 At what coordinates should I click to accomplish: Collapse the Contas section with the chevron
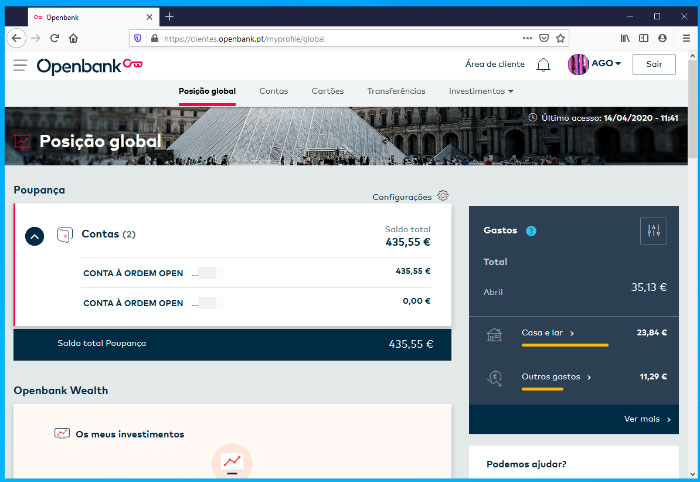(34, 237)
